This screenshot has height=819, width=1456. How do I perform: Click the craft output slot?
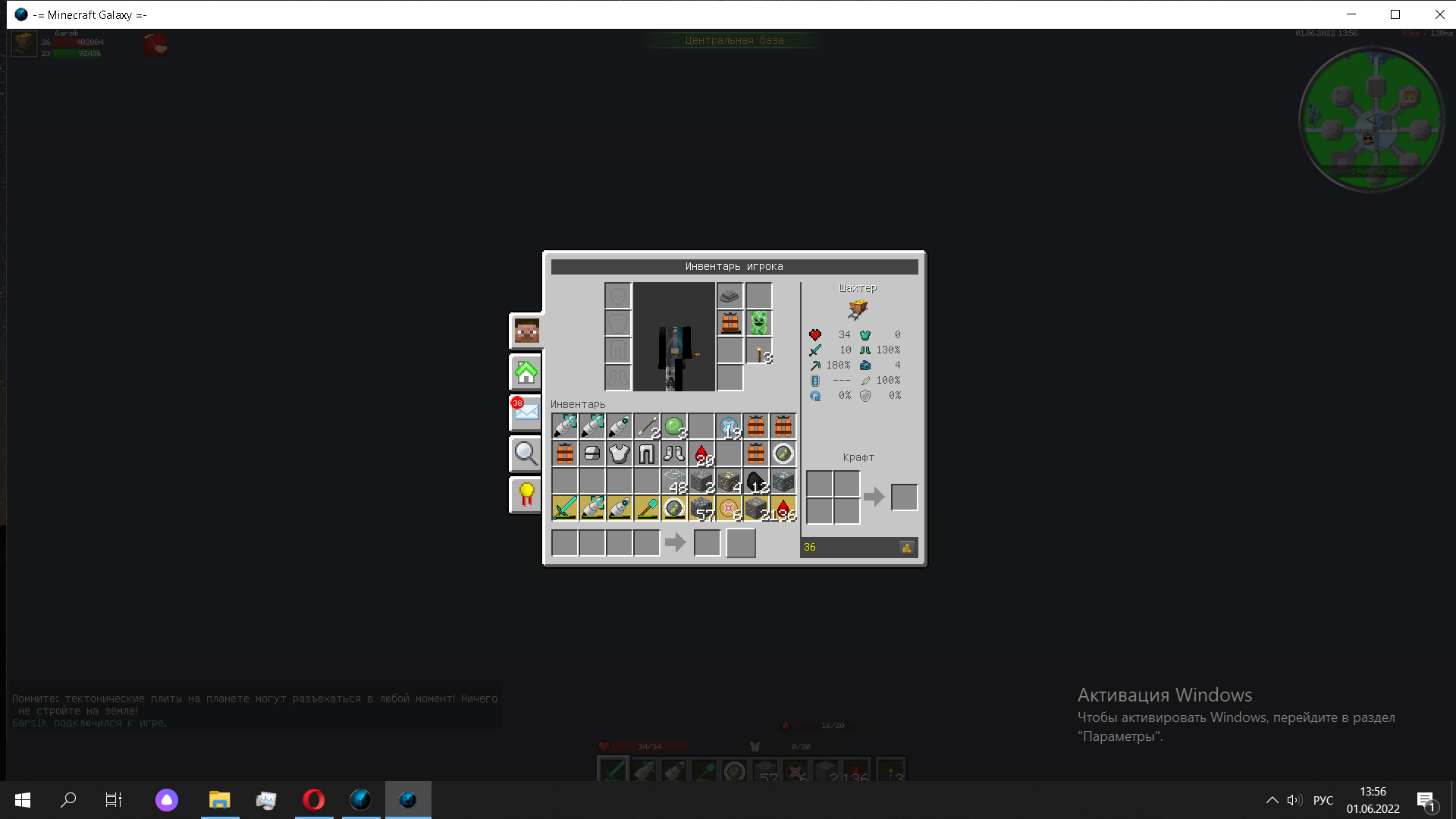coord(904,497)
